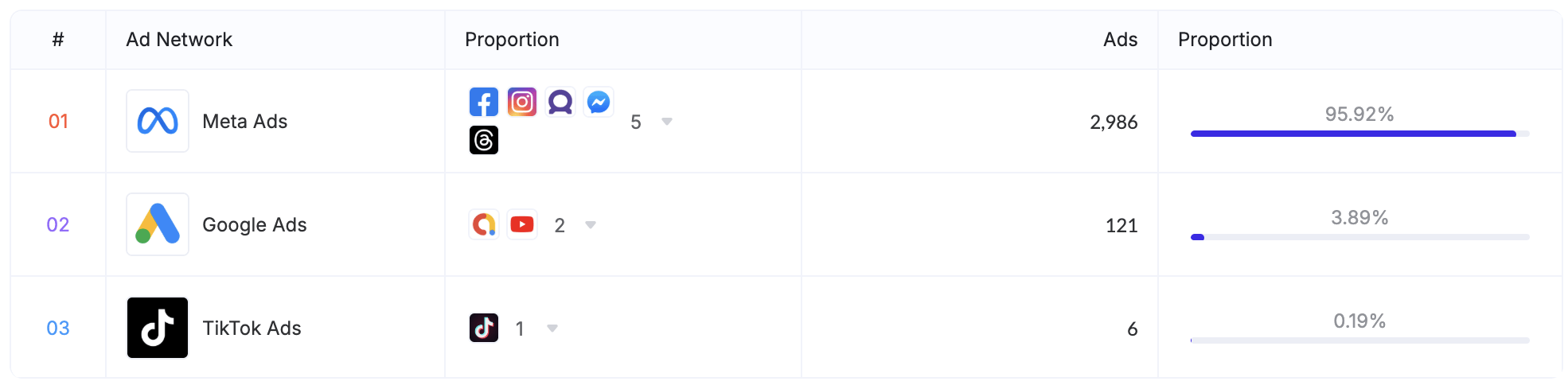Click the Audience Network icon beside Instagram
The height and width of the screenshot is (385, 1568).
click(560, 102)
